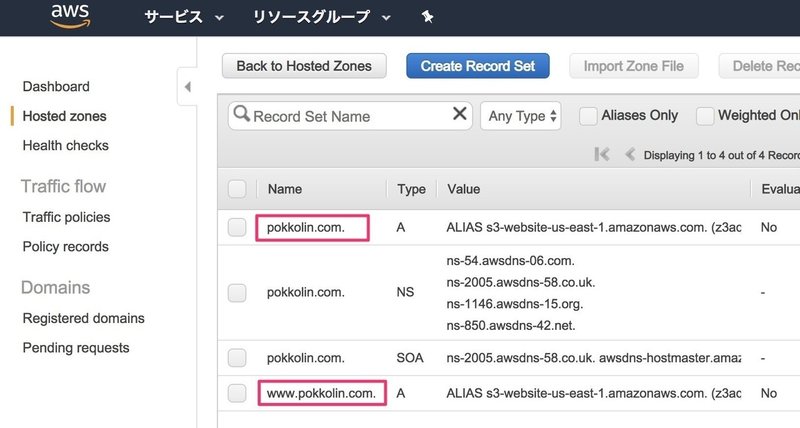Open the サービス menu
Image resolution: width=800 pixels, height=428 pixels.
point(184,17)
